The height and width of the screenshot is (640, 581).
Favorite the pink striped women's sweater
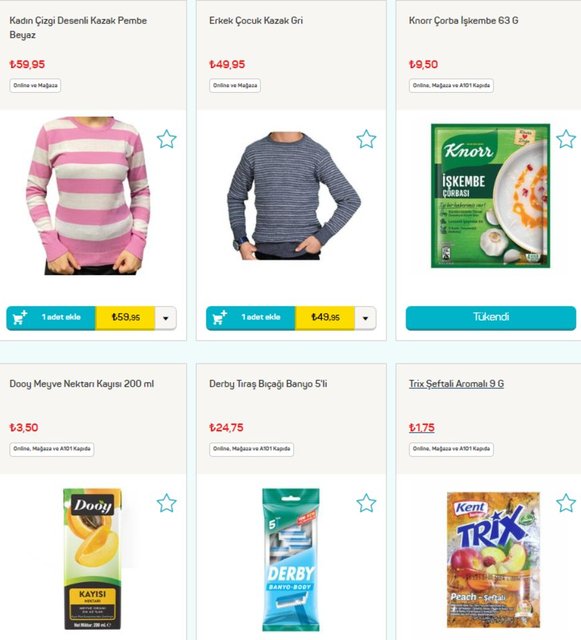point(167,139)
